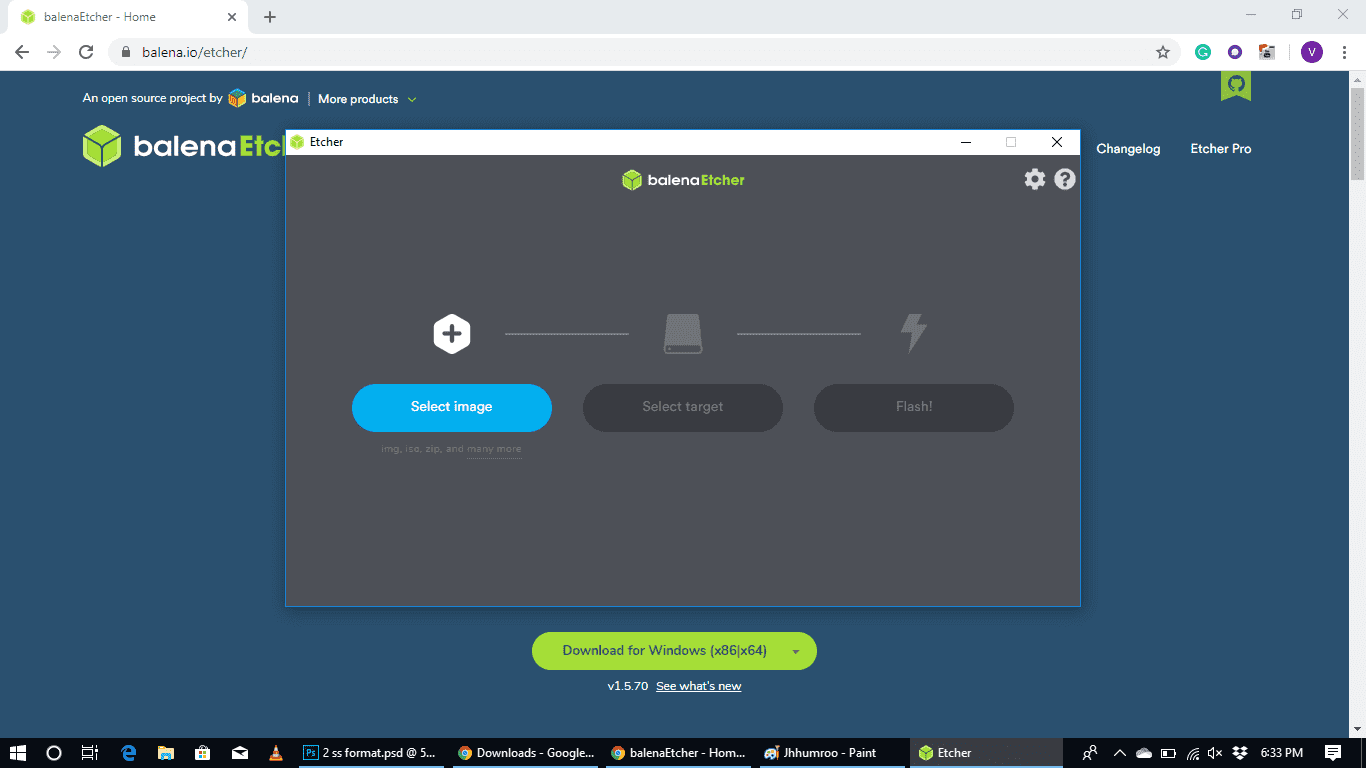Open the Download for Windows version dropdown arrow

coord(797,650)
